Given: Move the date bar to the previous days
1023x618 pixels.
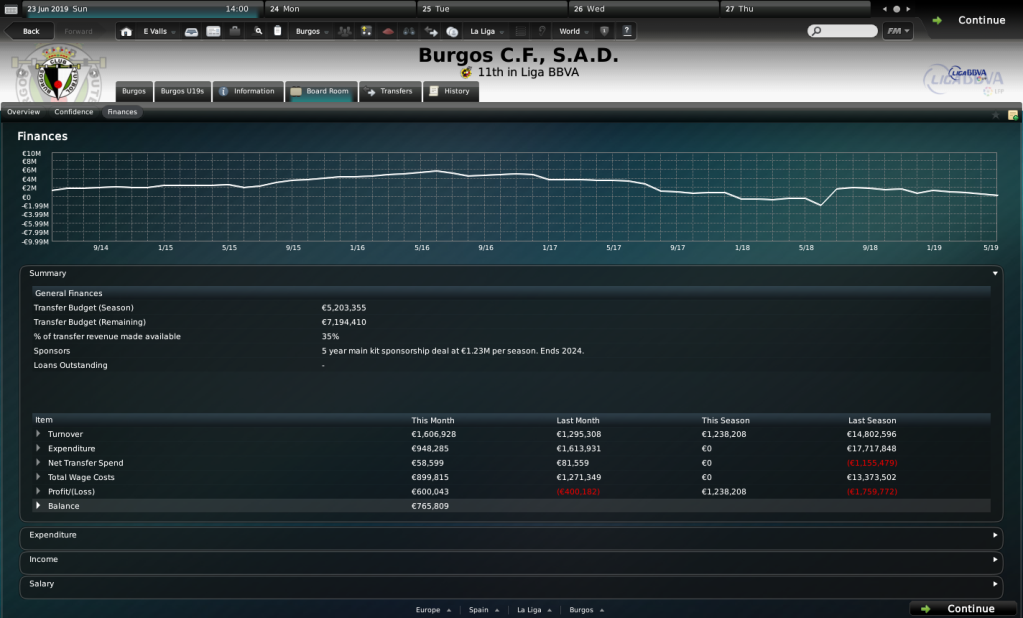Looking at the screenshot, I should coord(885,9).
